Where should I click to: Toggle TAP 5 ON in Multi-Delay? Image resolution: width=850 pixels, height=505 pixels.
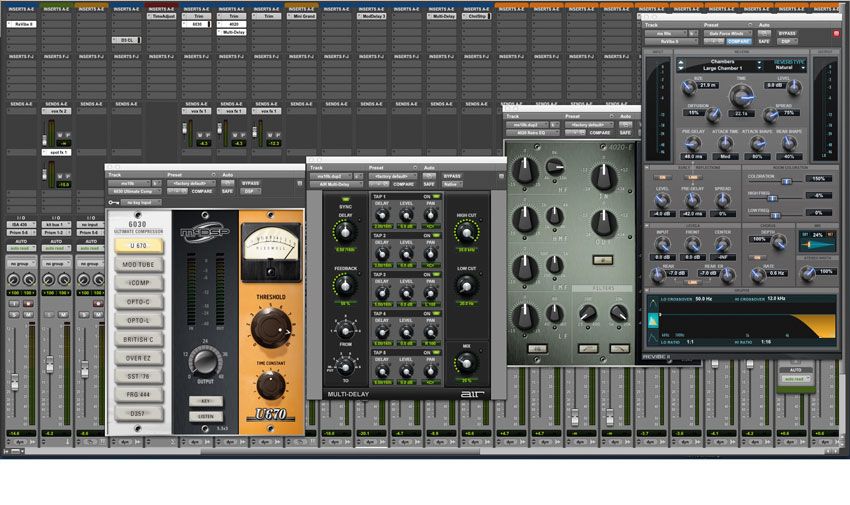coord(436,353)
